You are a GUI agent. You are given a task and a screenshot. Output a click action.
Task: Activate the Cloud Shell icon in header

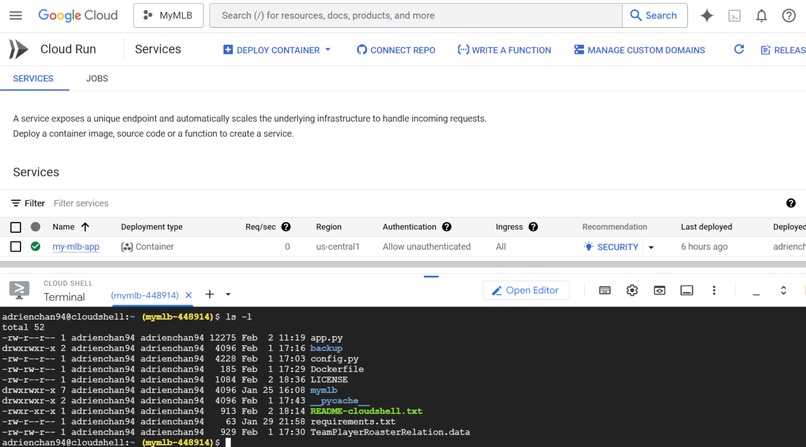tap(735, 16)
